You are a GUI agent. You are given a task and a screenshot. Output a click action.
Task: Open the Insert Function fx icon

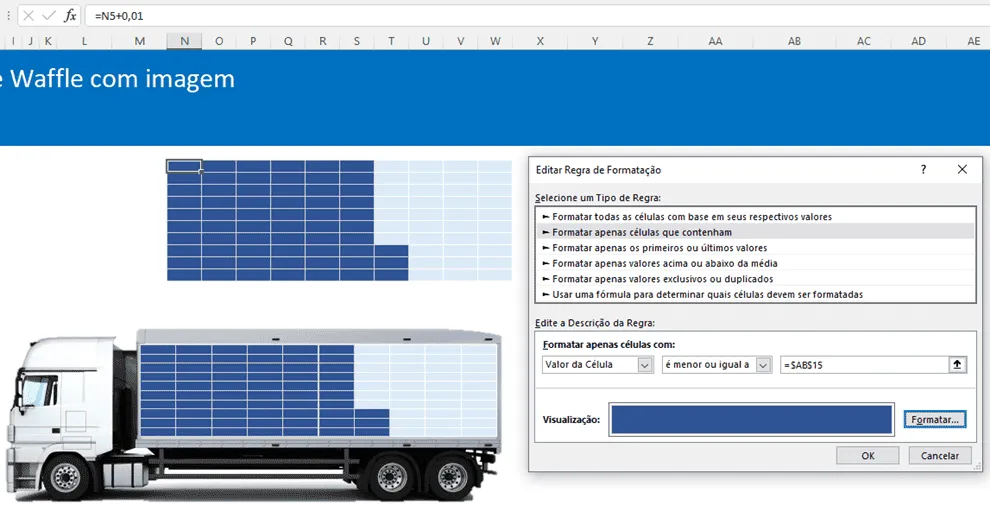tap(70, 16)
